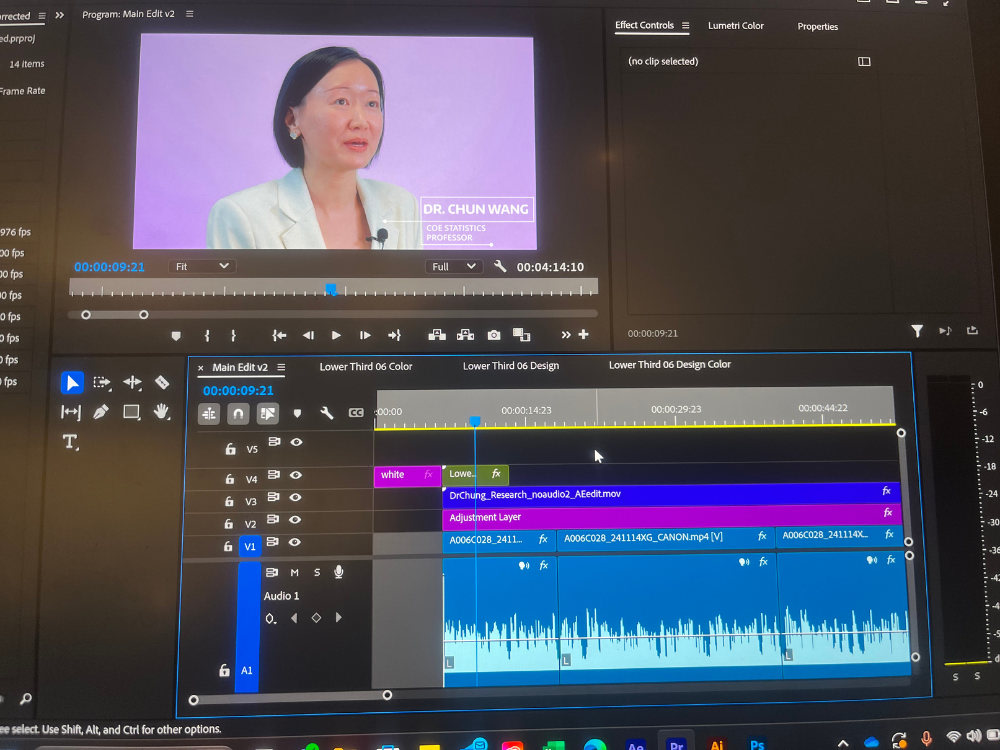The height and width of the screenshot is (750, 1000).
Task: Open Timeline display settings wrench
Action: point(327,413)
